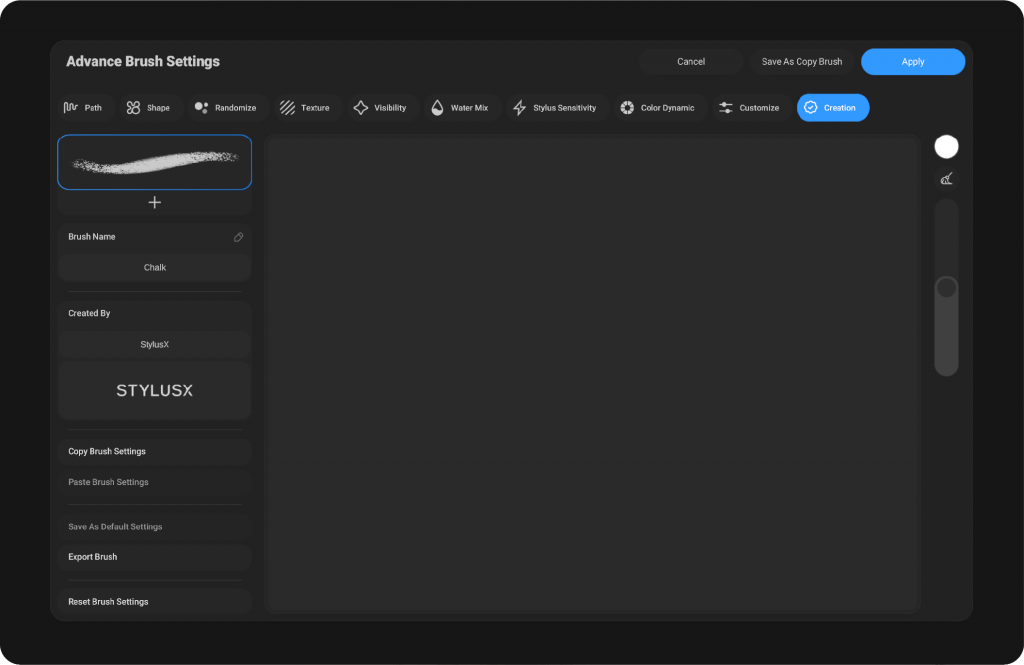Screen dimensions: 1024x665
Task: Click the vertical brush size slider handle
Action: pyautogui.click(x=946, y=288)
